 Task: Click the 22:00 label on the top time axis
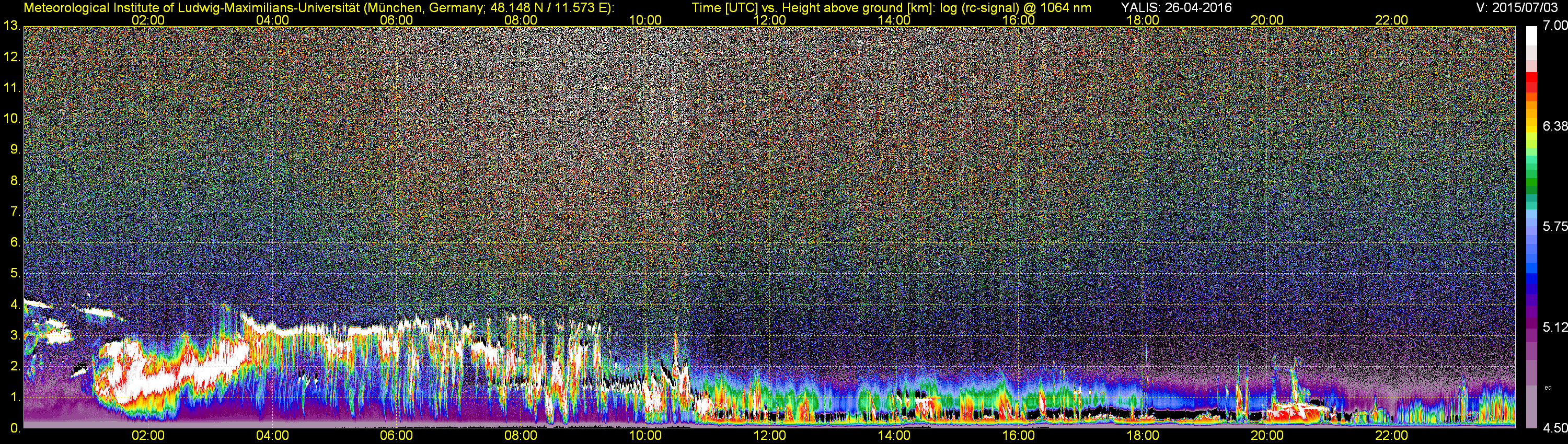(x=1391, y=20)
